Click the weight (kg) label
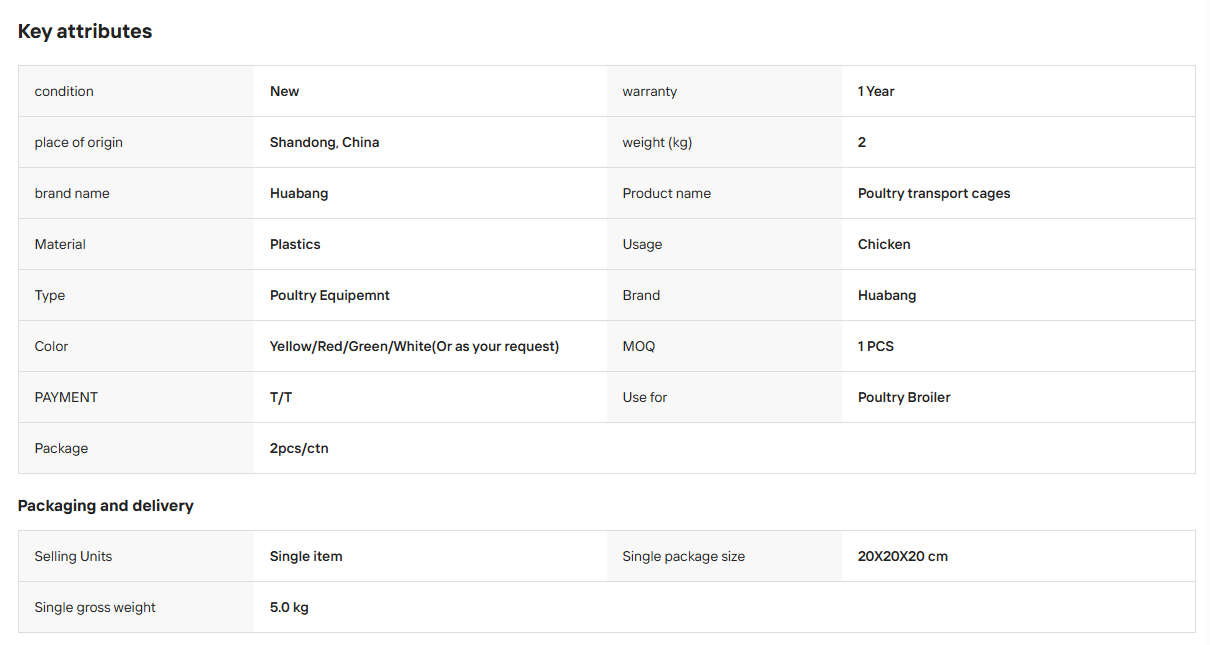This screenshot has height=645, width=1210. tap(657, 142)
